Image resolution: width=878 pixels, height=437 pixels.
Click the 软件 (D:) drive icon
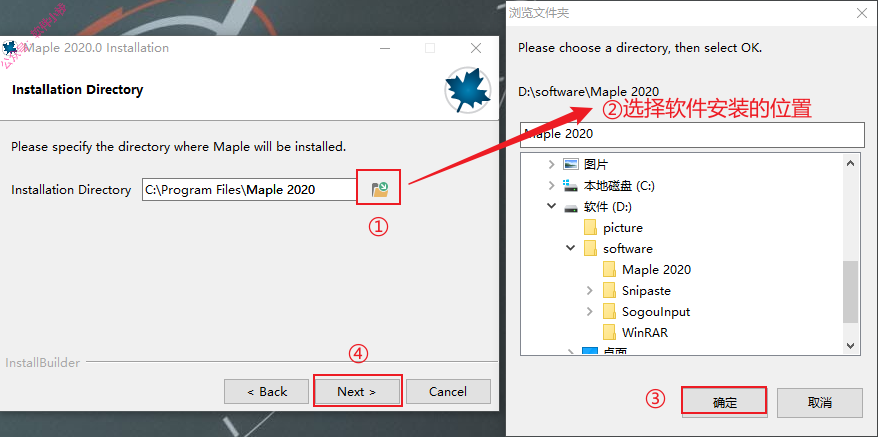[571, 207]
